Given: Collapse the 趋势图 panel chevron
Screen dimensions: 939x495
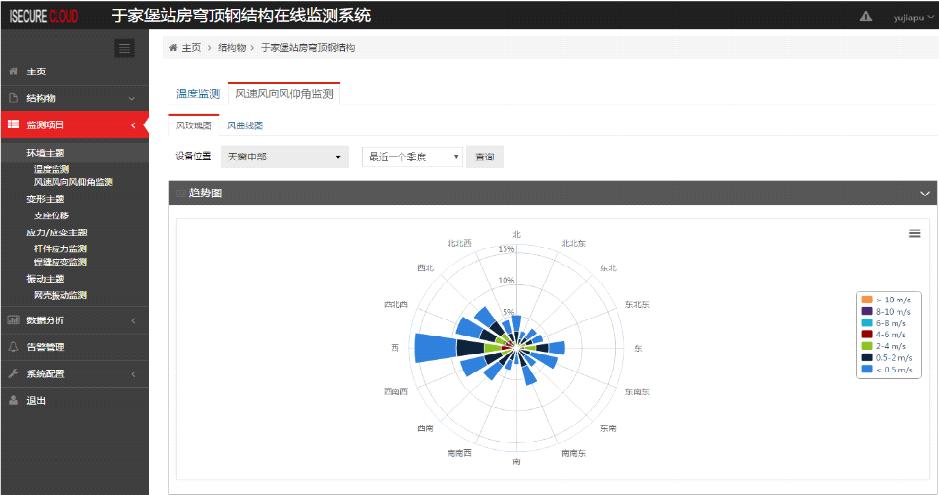Looking at the screenshot, I should (x=925, y=193).
